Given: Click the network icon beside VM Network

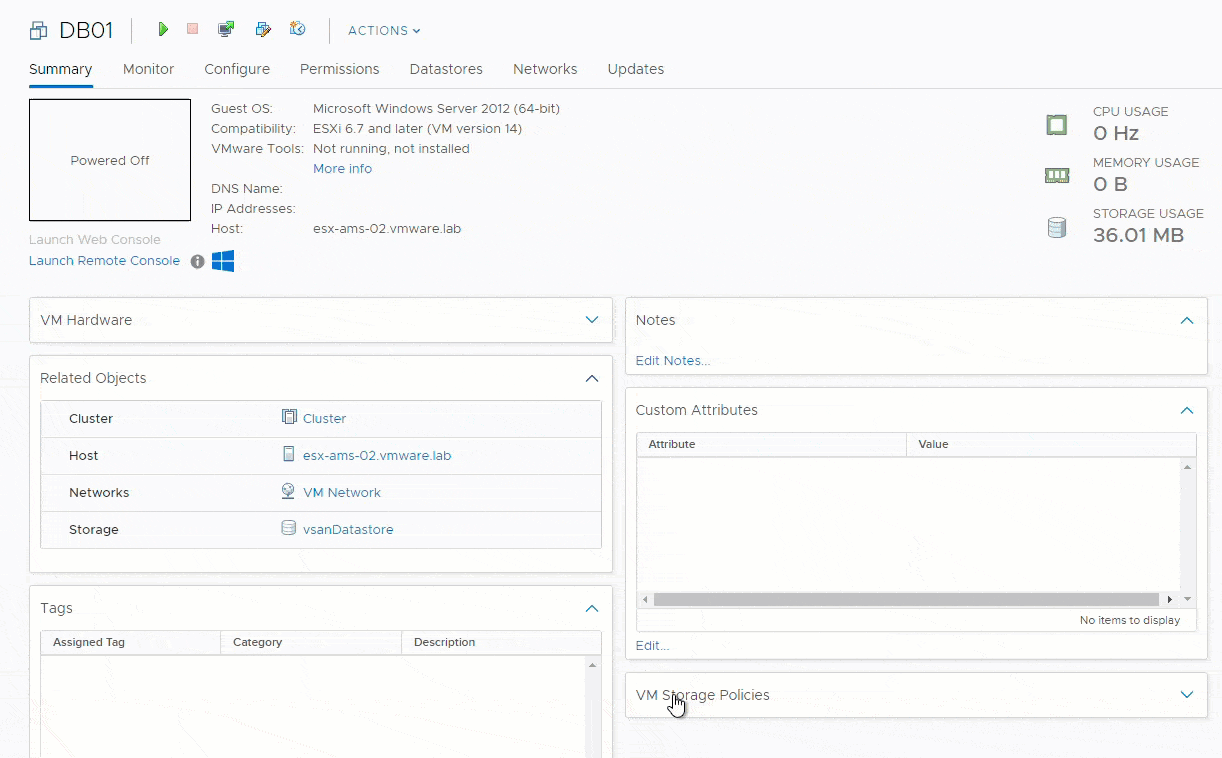Looking at the screenshot, I should point(289,492).
